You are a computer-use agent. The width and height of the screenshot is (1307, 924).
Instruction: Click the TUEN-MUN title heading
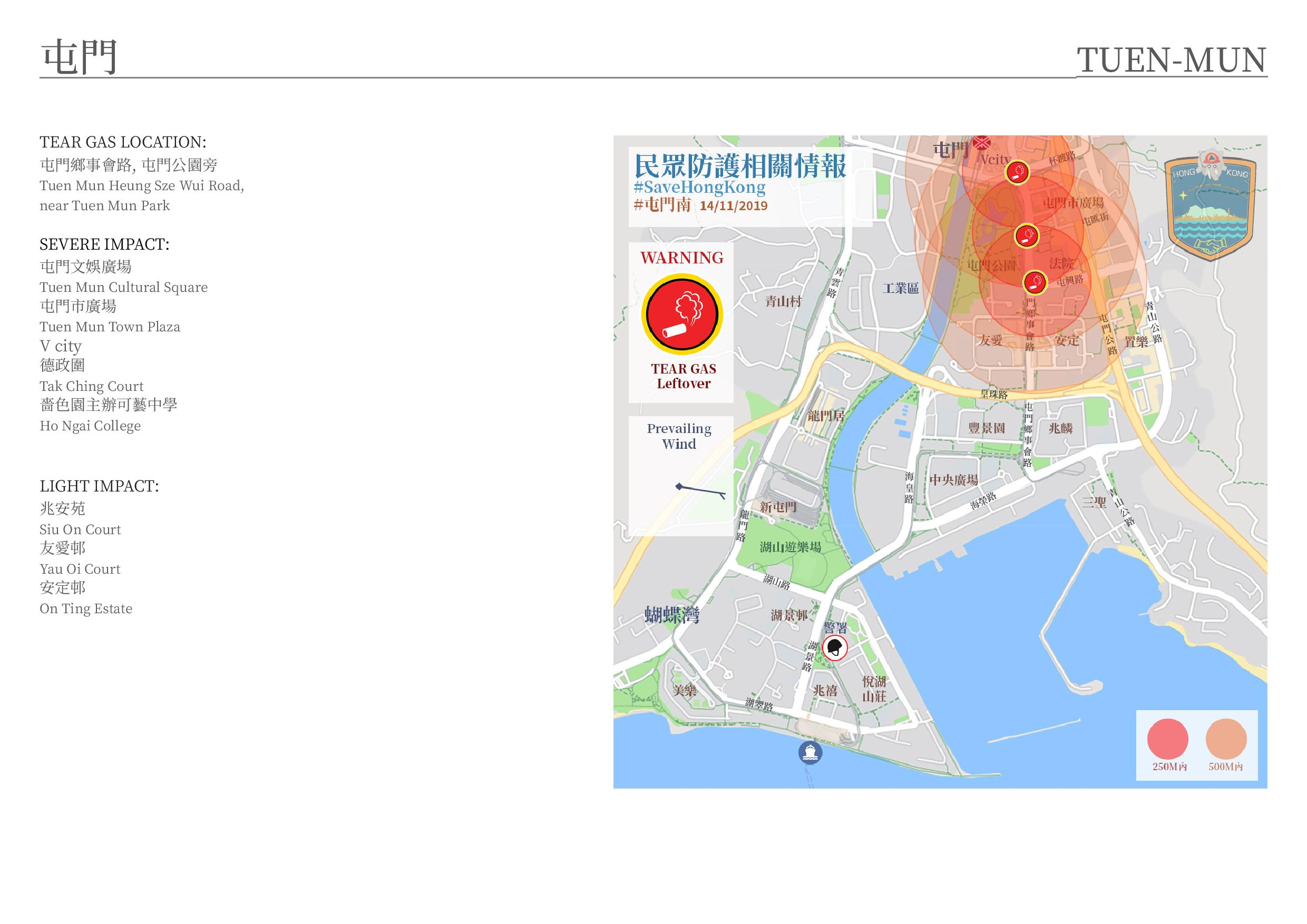click(1171, 60)
